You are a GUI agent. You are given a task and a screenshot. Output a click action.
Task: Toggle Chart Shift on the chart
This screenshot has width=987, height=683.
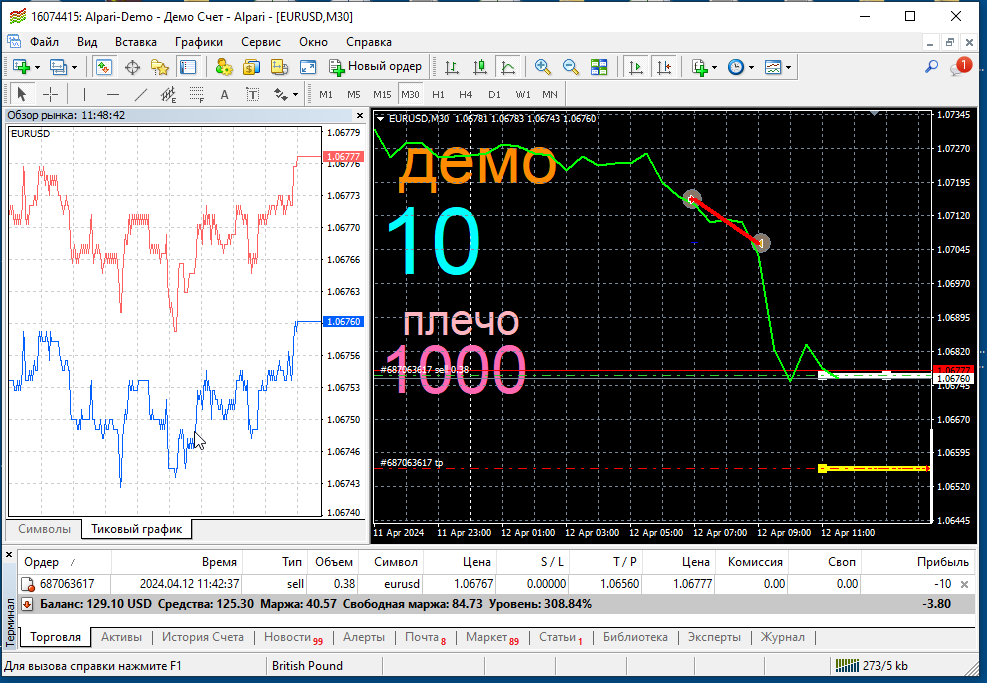(x=664, y=67)
